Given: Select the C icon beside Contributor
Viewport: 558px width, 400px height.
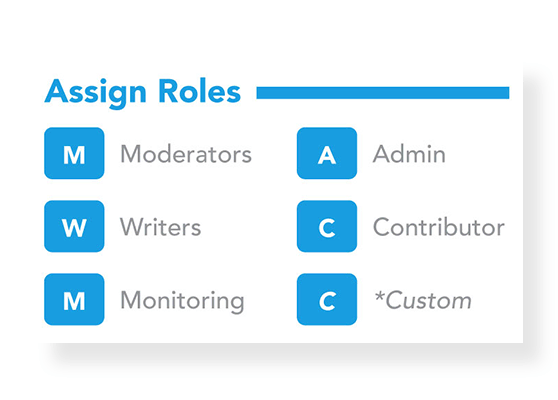Looking at the screenshot, I should [x=327, y=226].
